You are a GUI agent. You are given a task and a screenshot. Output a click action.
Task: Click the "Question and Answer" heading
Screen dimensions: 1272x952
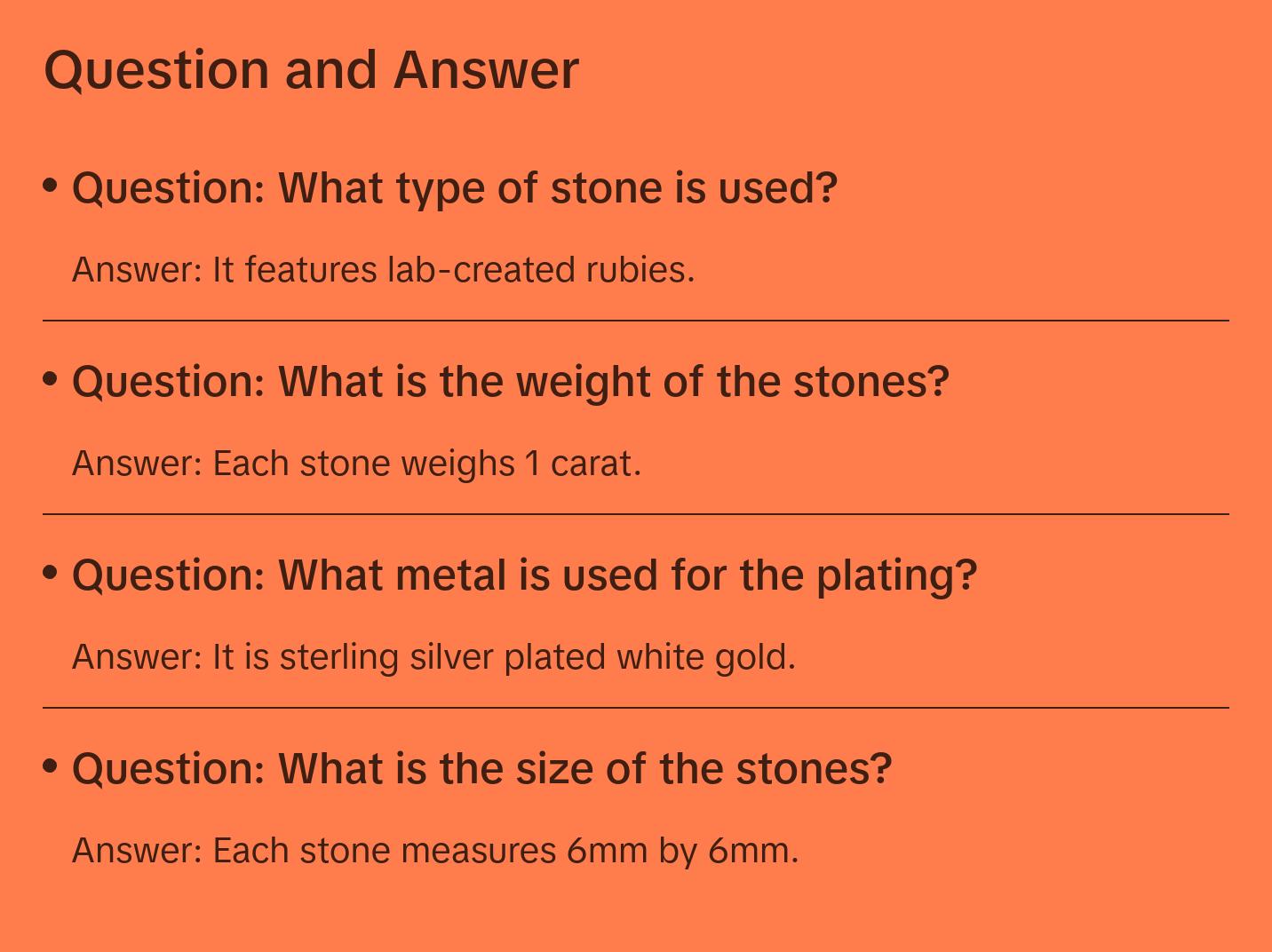(x=311, y=70)
